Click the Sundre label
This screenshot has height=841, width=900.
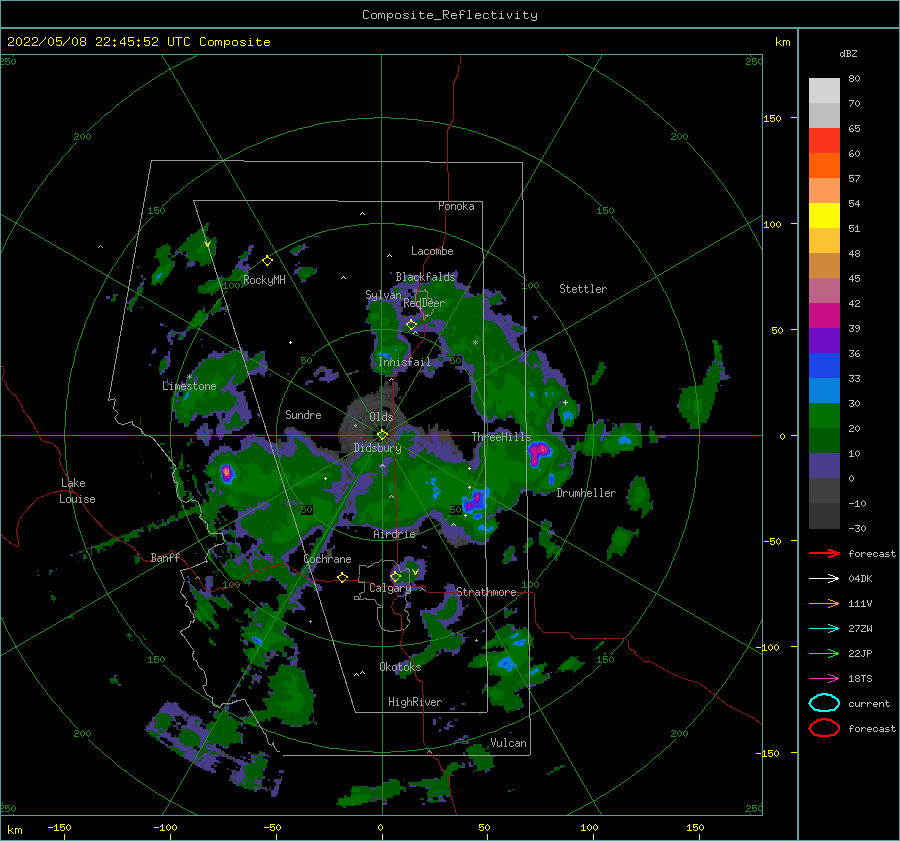pos(304,414)
